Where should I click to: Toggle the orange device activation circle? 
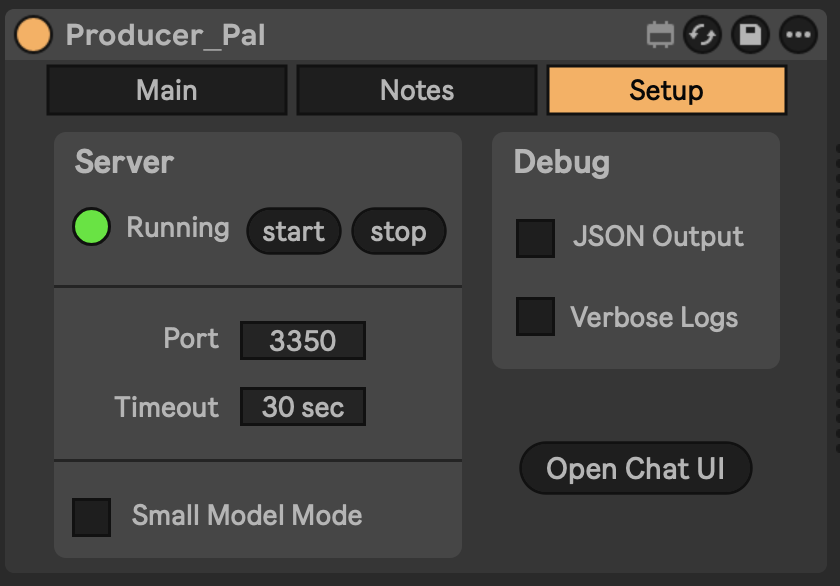[32, 35]
